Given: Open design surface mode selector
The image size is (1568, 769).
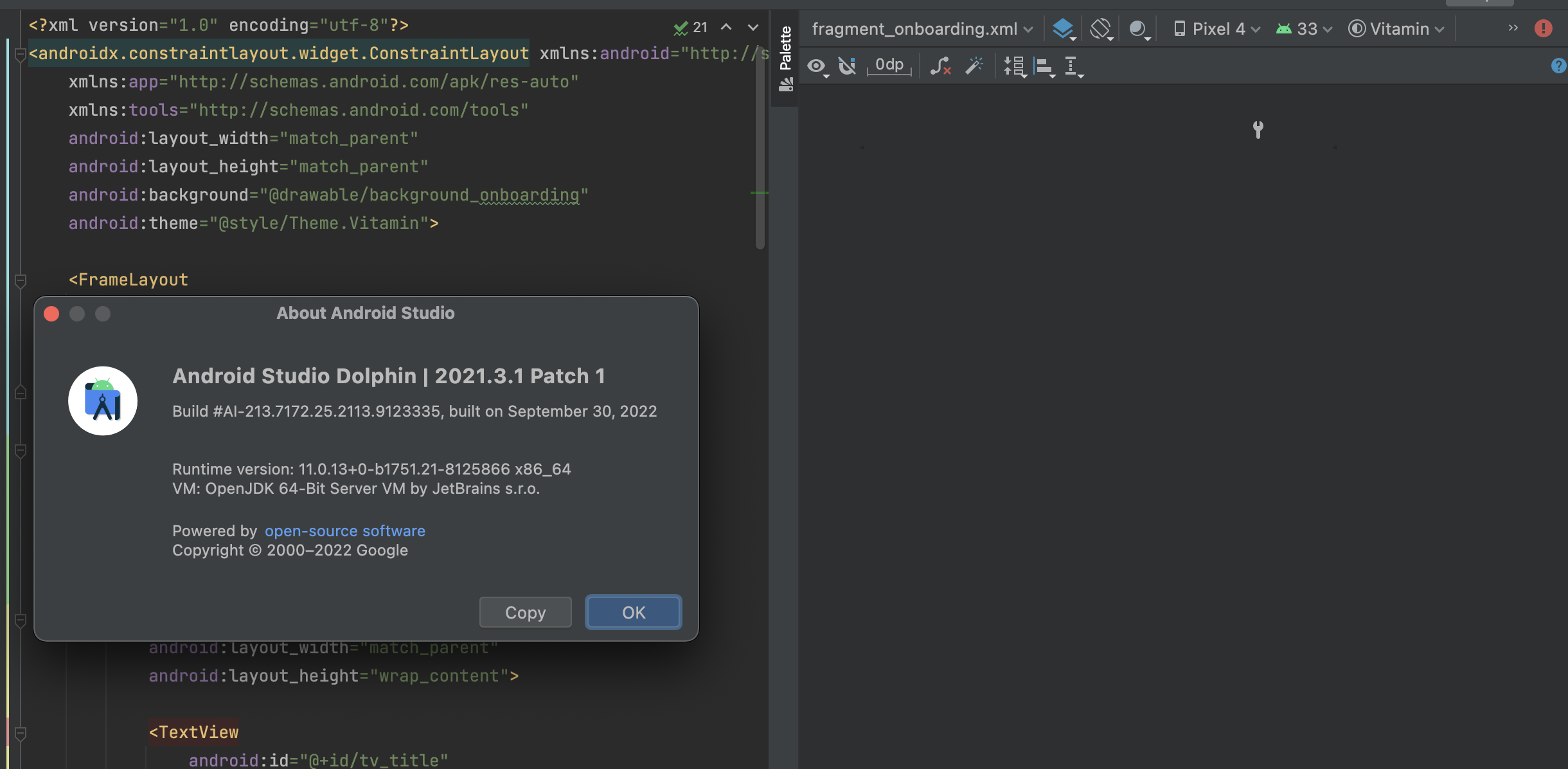Looking at the screenshot, I should (x=1062, y=28).
